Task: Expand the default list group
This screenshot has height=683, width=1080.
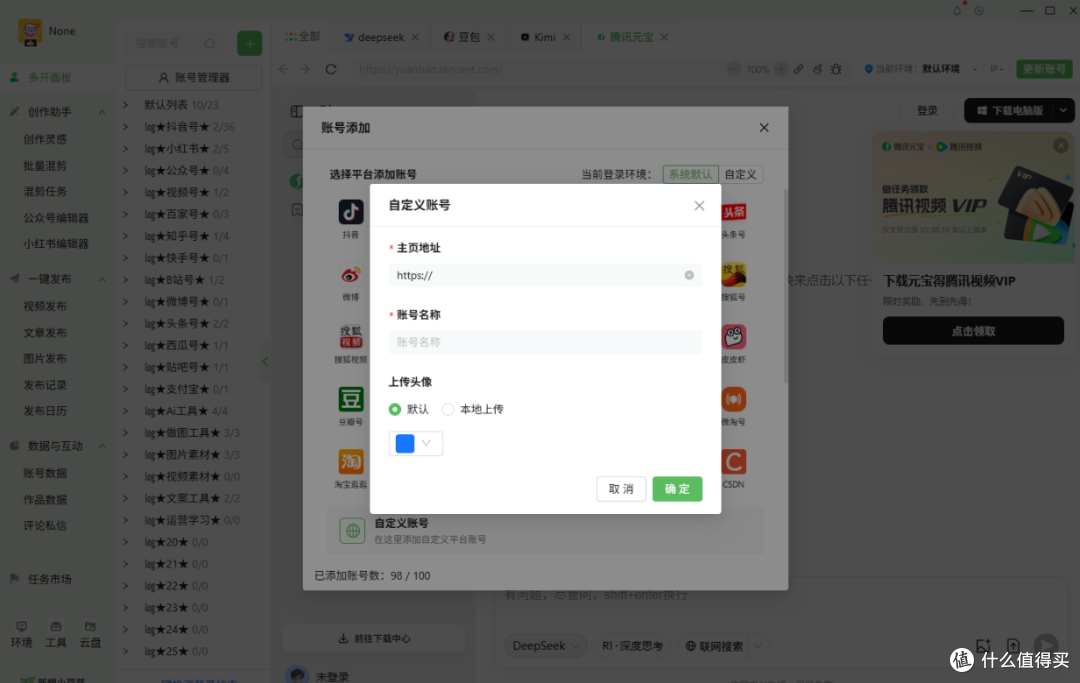Action: tap(126, 105)
